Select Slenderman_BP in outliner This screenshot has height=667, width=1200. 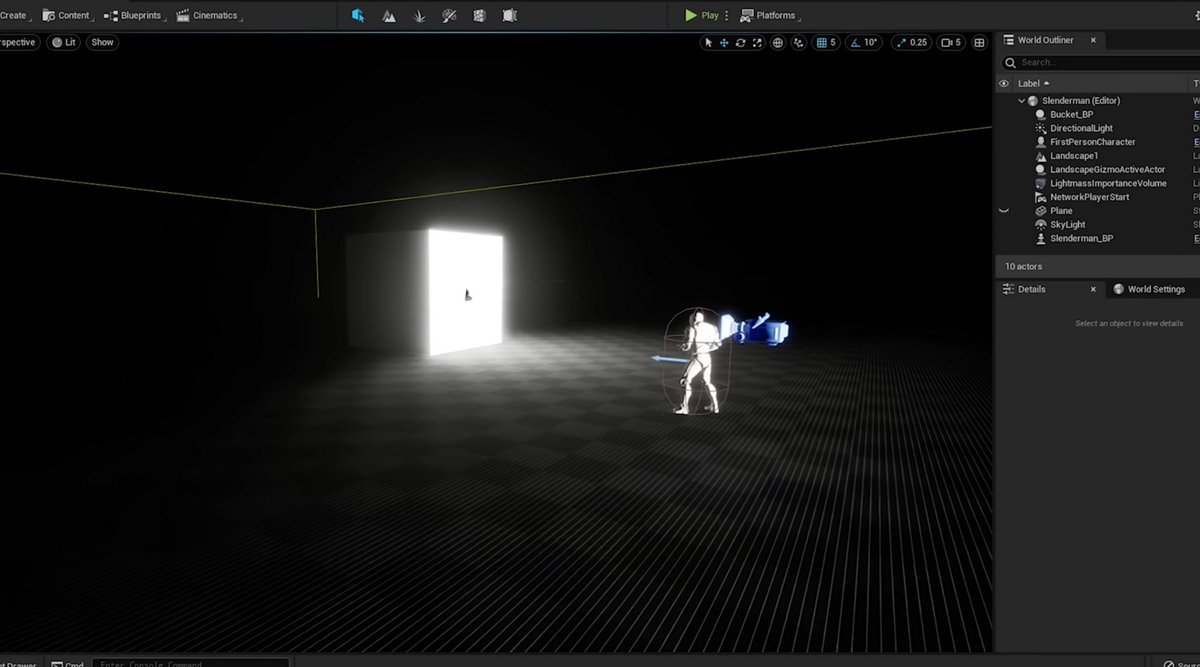click(x=1081, y=239)
